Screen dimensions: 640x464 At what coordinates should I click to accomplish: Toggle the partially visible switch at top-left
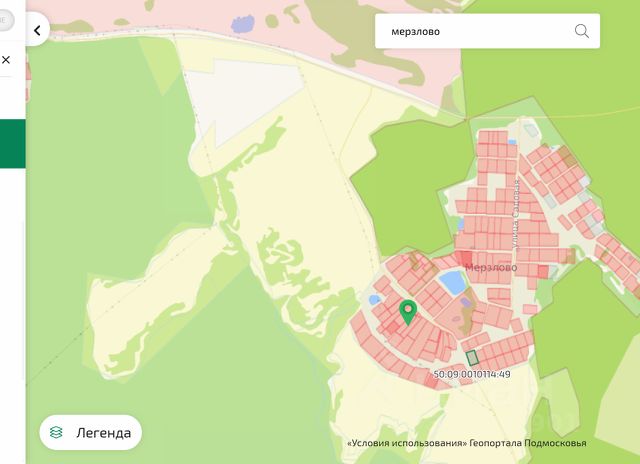(x=7, y=20)
